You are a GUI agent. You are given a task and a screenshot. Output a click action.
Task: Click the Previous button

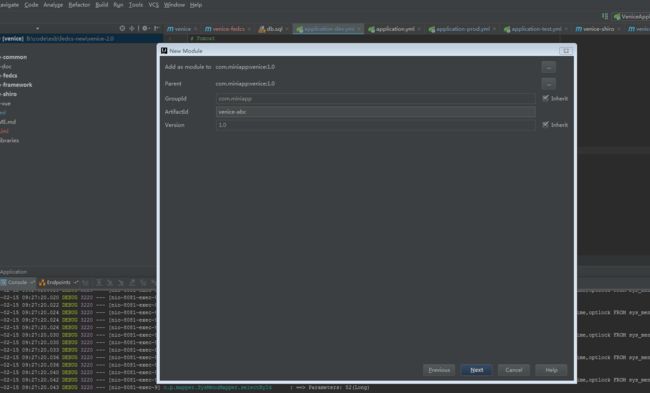click(439, 370)
